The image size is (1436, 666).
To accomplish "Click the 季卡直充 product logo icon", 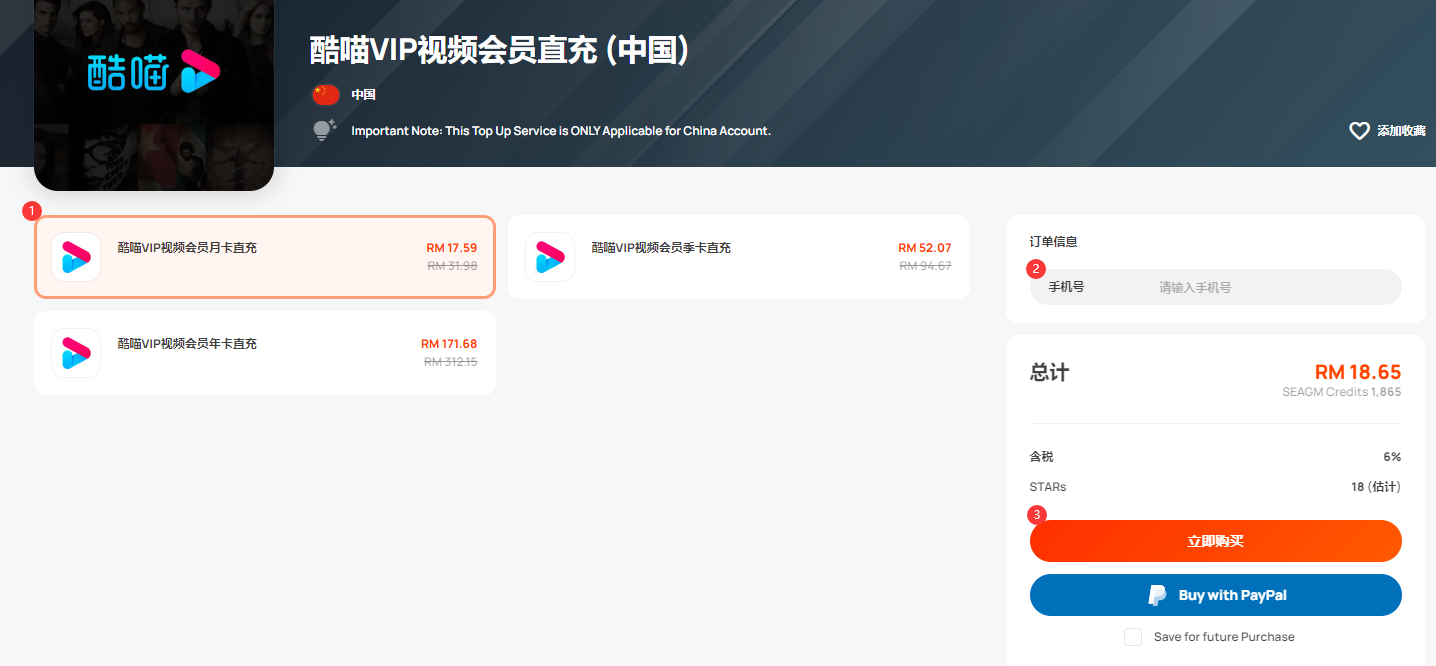I will tap(550, 257).
